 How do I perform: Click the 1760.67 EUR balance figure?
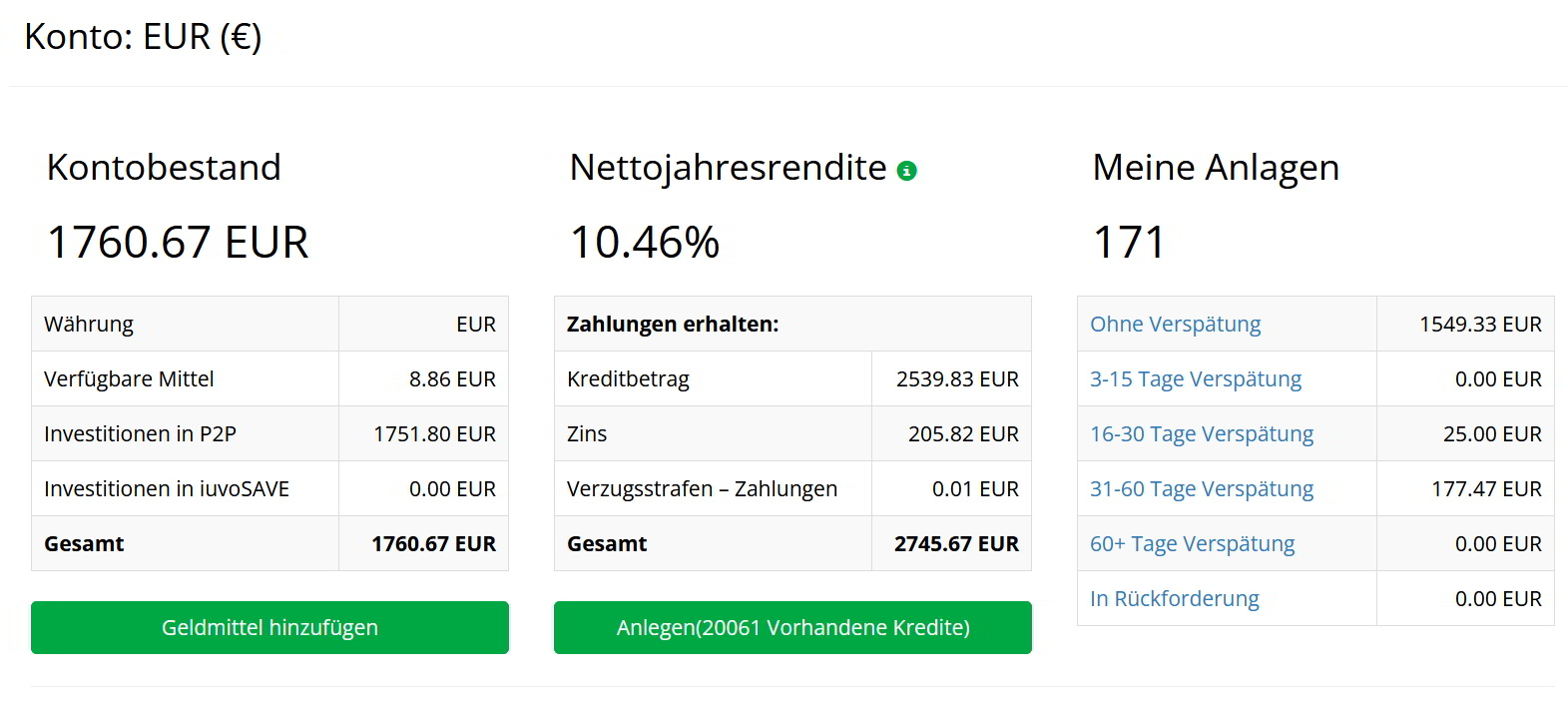178,242
